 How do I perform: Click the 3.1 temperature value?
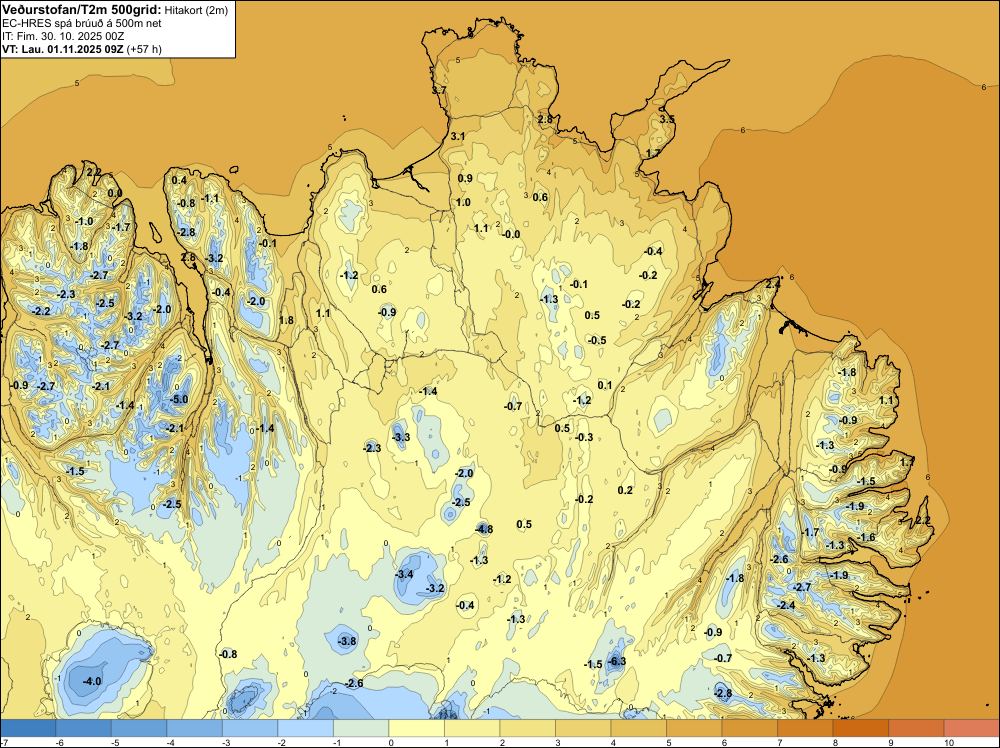point(458,136)
